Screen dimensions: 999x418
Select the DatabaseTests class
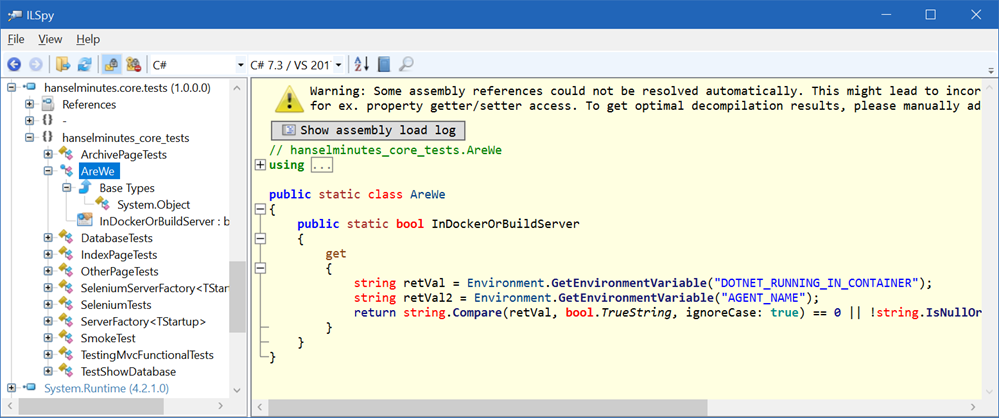pos(117,238)
